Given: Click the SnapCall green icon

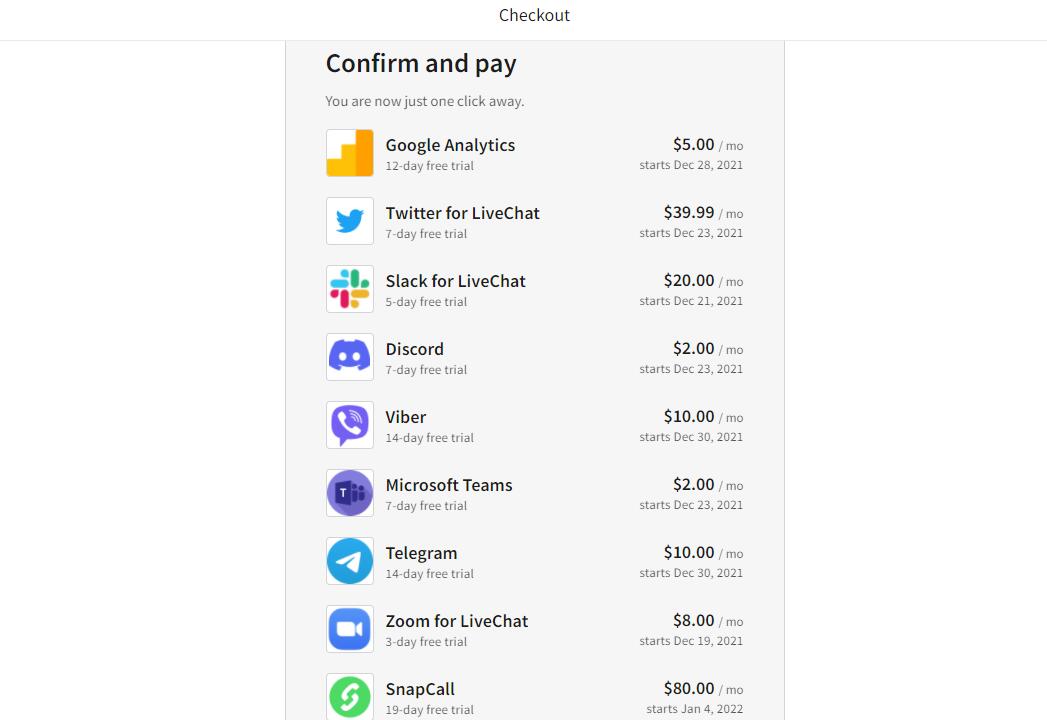Looking at the screenshot, I should coord(350,697).
